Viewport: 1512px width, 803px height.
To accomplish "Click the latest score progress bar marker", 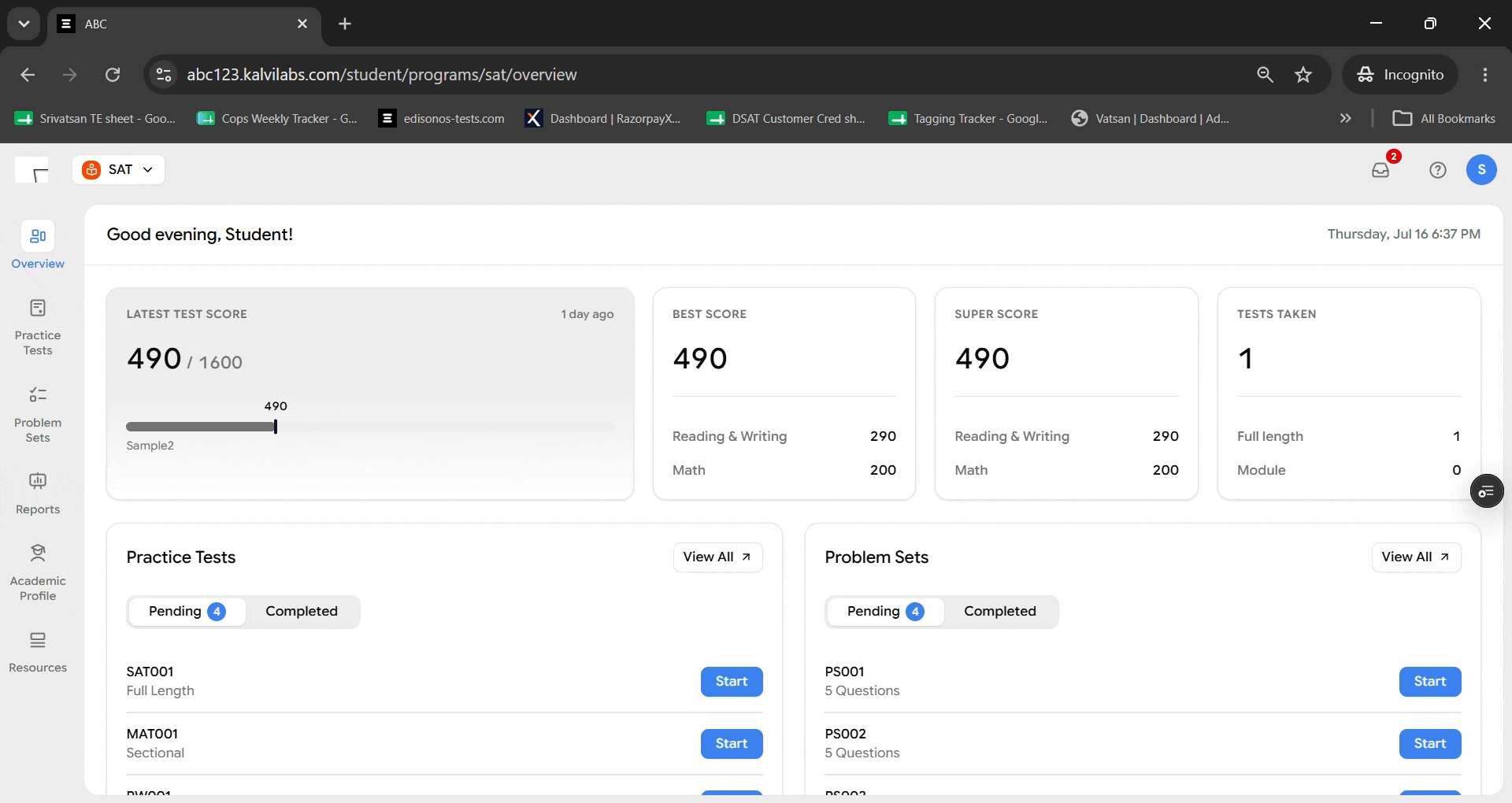I will [x=276, y=427].
